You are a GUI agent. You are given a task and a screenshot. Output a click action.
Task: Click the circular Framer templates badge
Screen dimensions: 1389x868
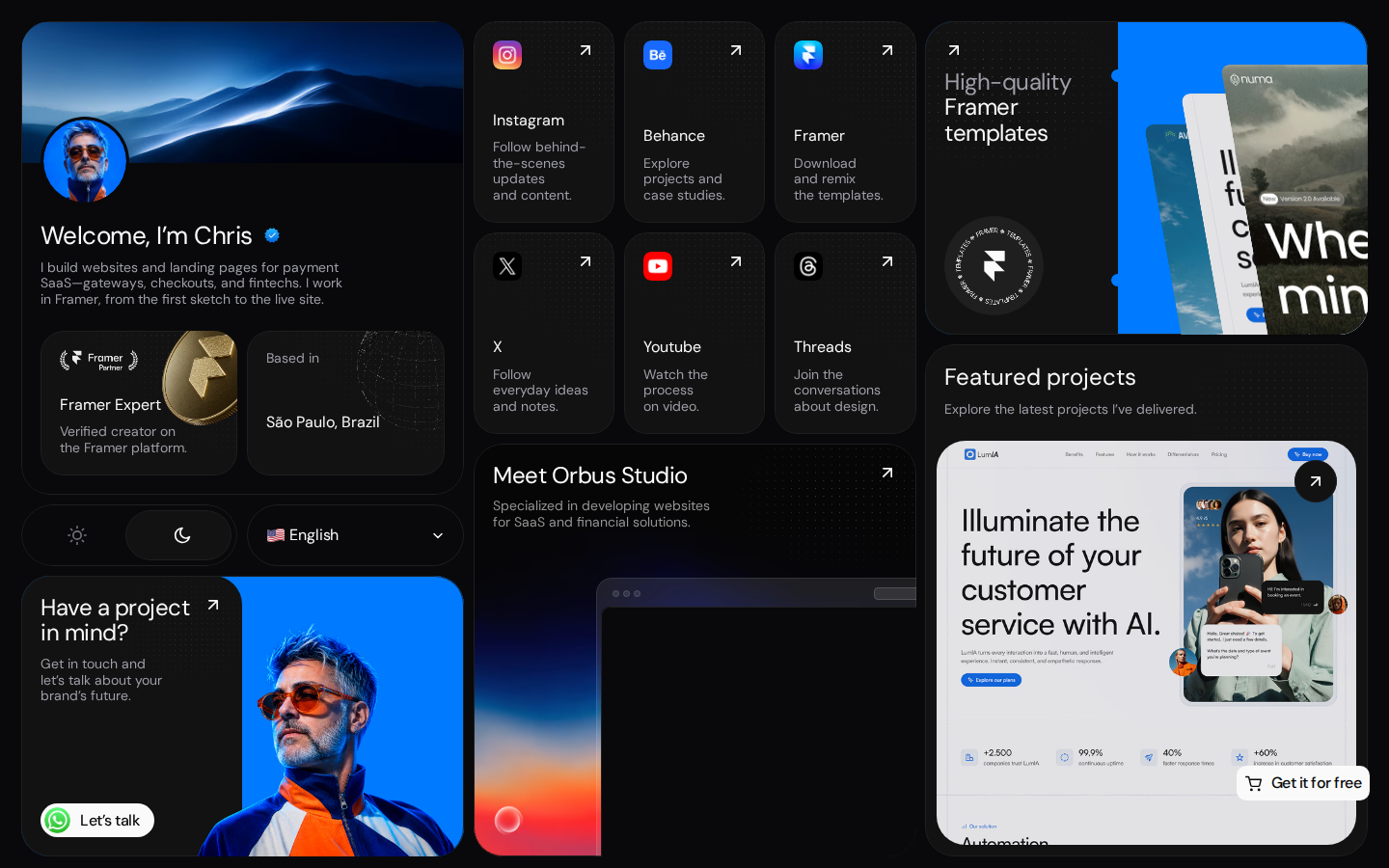[x=994, y=266]
